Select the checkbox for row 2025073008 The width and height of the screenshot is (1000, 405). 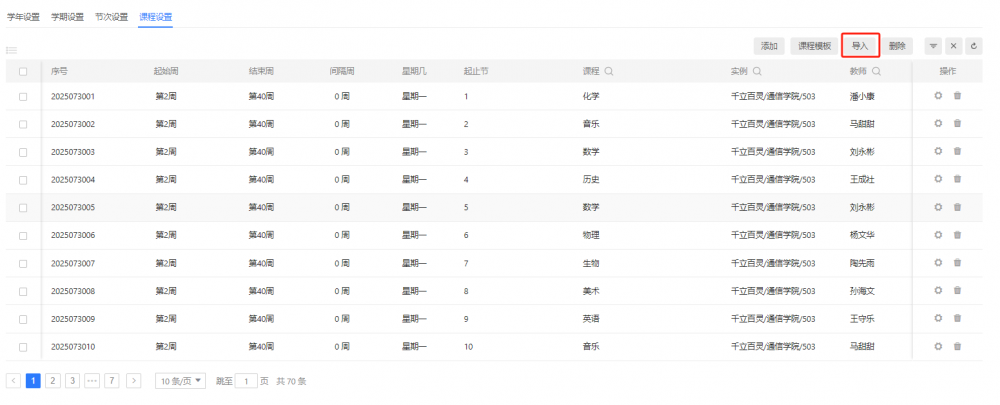(23, 291)
